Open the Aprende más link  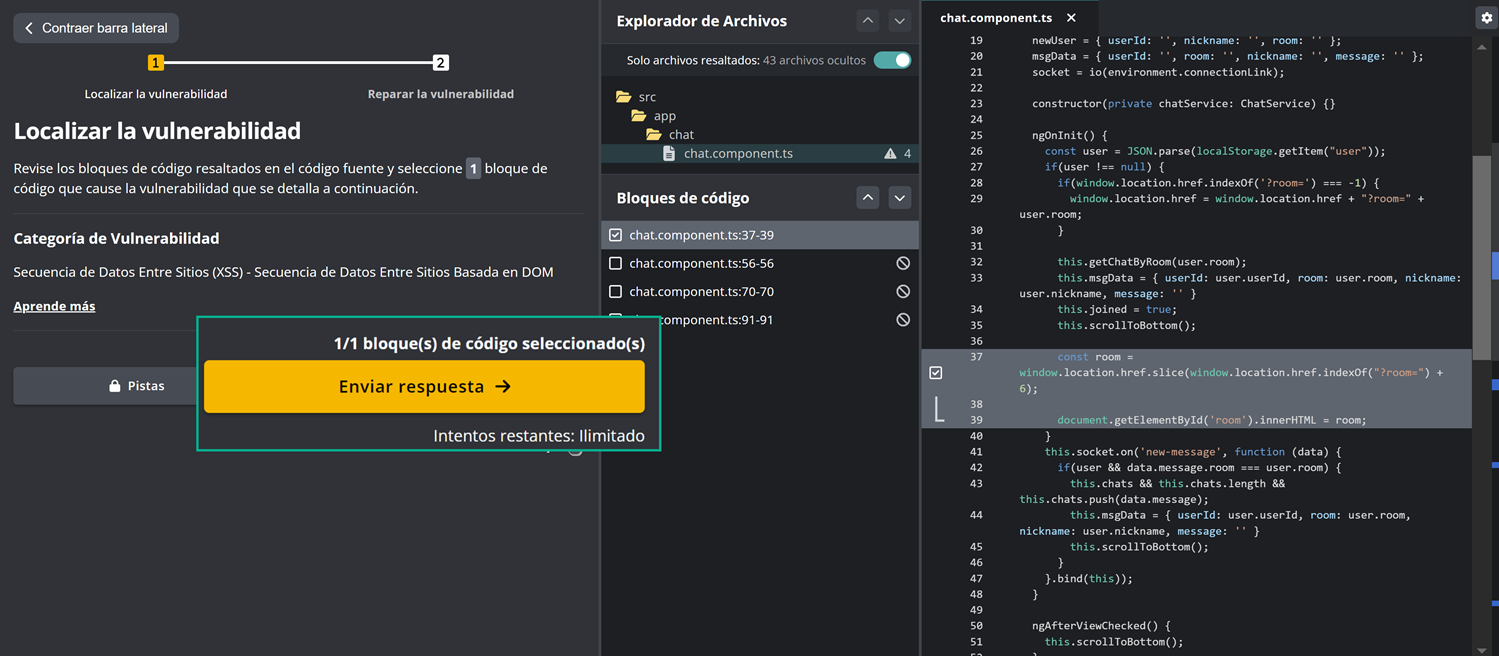pyautogui.click(x=54, y=306)
